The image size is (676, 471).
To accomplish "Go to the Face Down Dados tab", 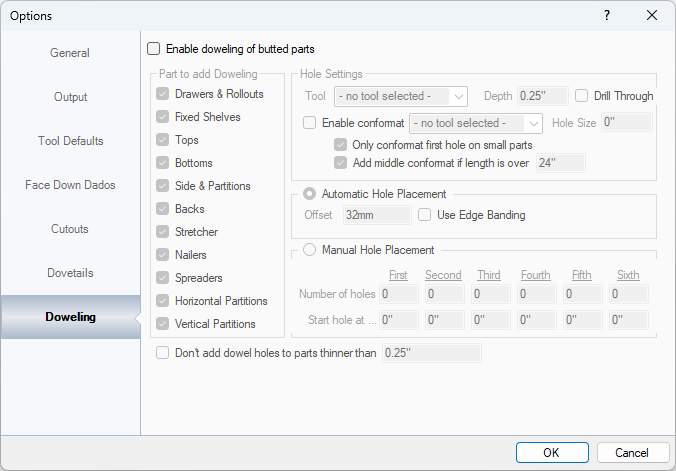I will [70, 185].
